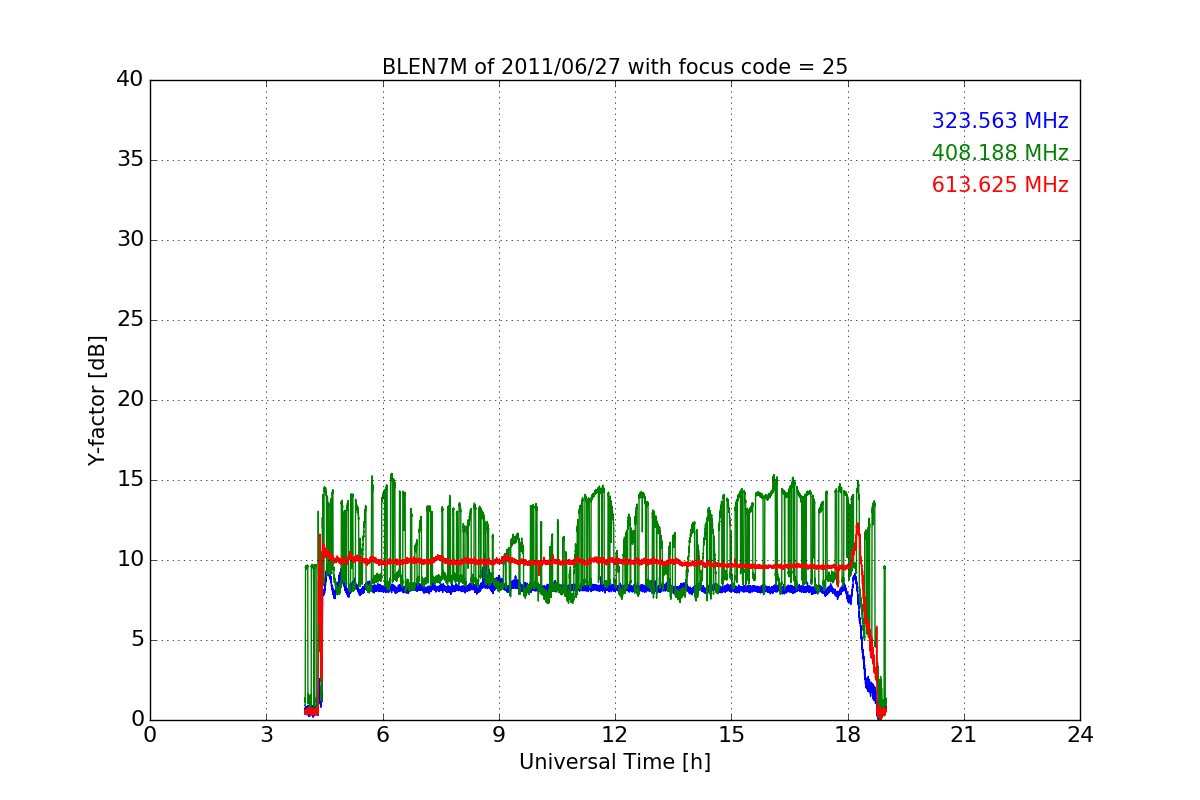Select the green 408.188 MHz legend label
Screen dimensions: 1200x800
pos(1000,153)
